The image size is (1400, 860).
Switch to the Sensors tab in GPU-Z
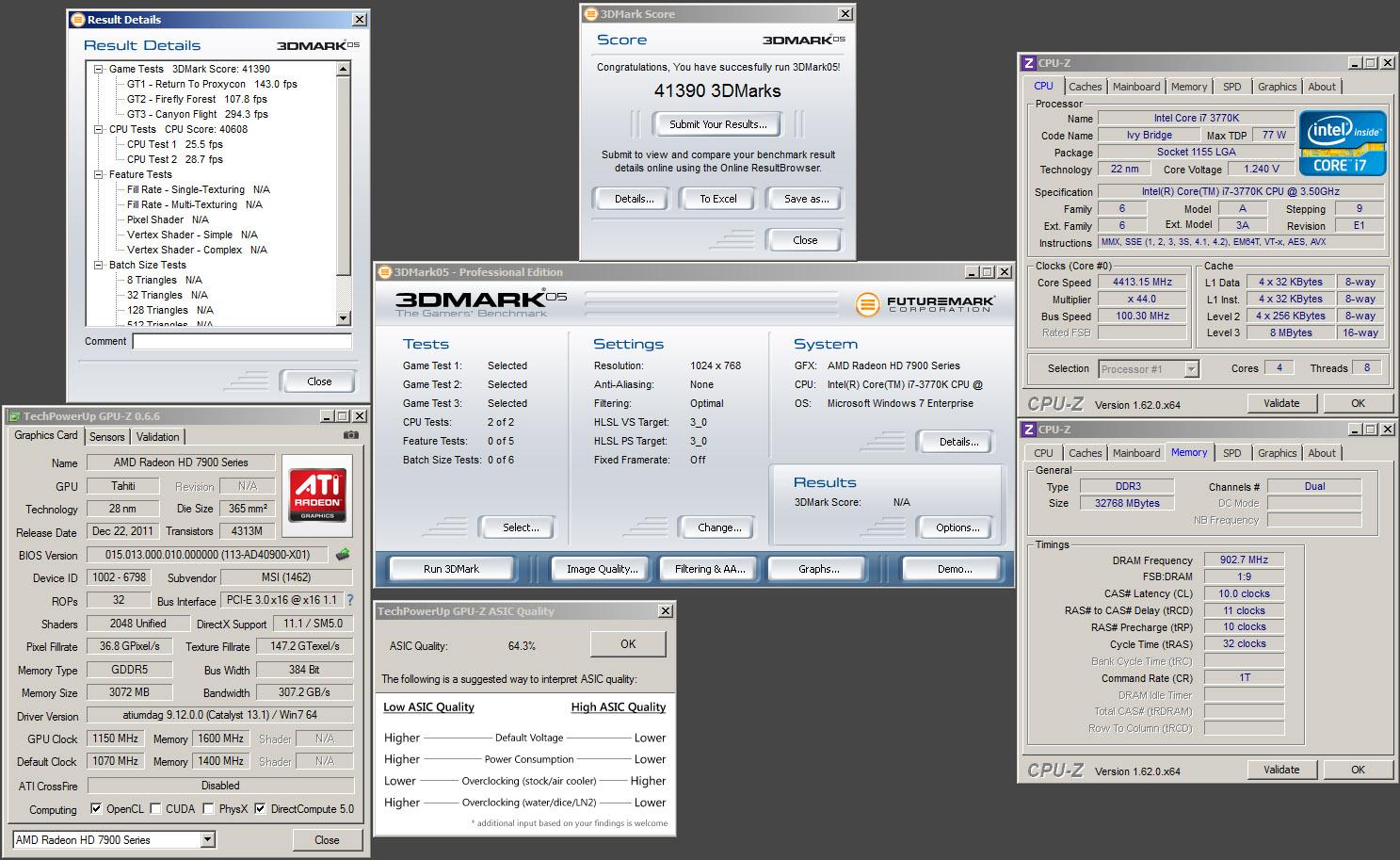point(106,437)
